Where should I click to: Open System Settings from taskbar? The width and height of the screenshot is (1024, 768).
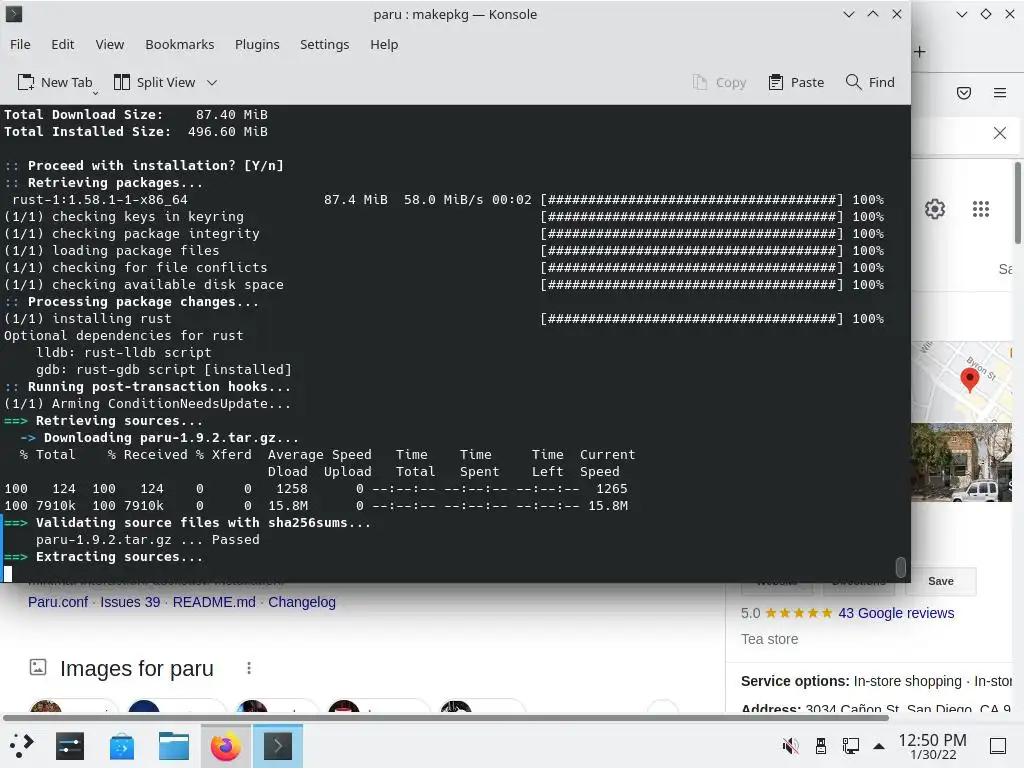[x=70, y=746]
